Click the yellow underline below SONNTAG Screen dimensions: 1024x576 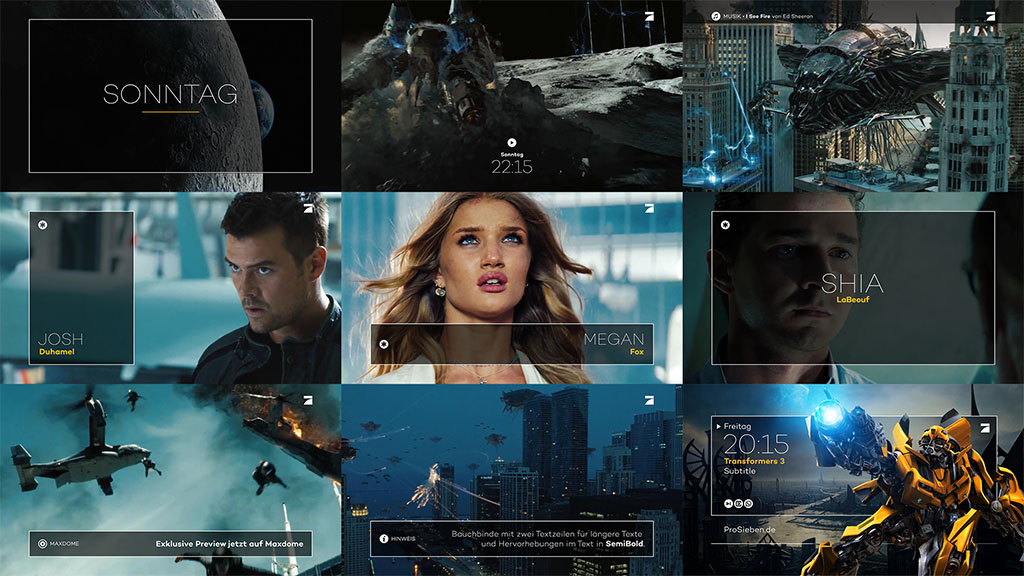(170, 112)
